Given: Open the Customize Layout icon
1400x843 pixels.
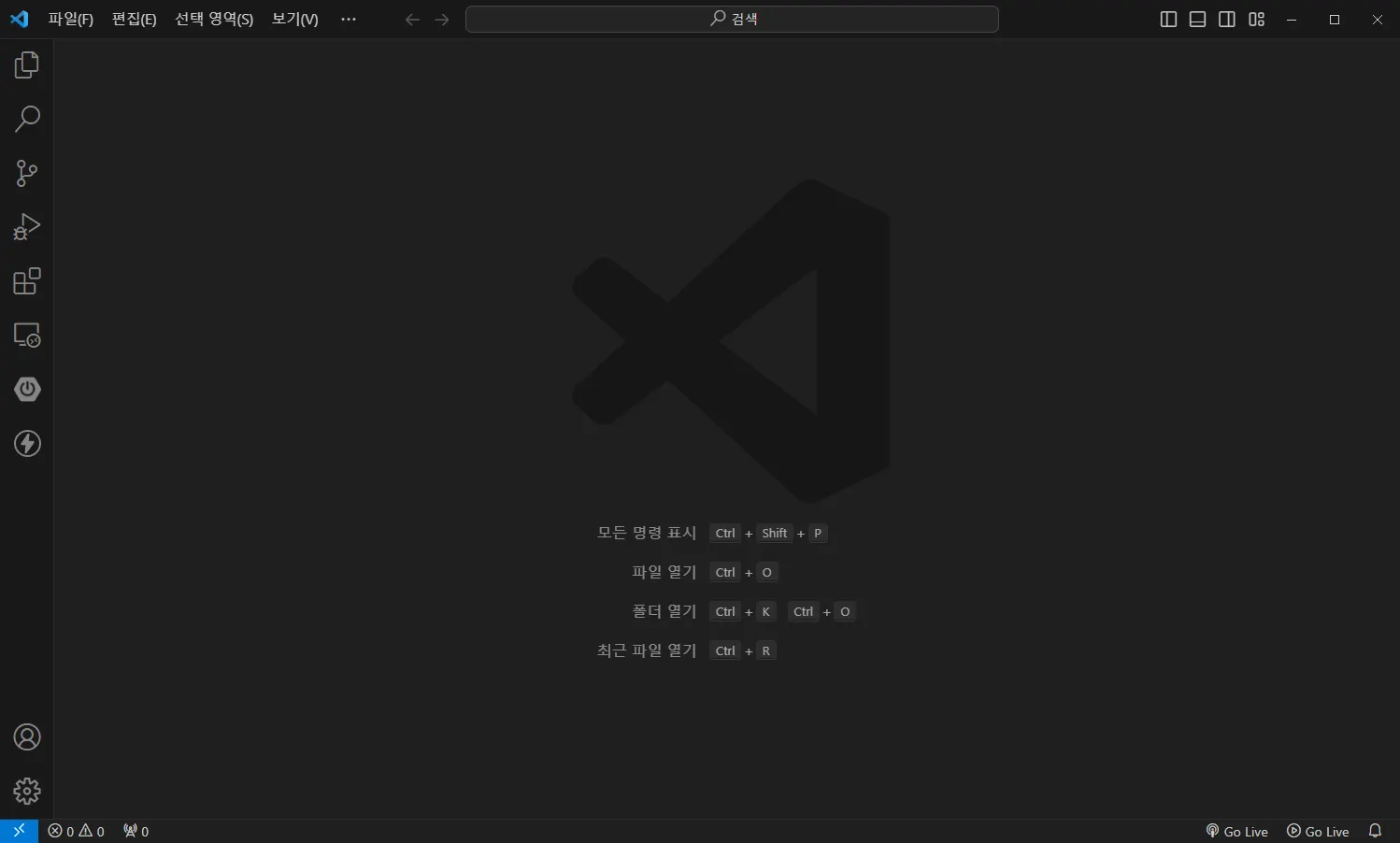Looking at the screenshot, I should click(1257, 20).
